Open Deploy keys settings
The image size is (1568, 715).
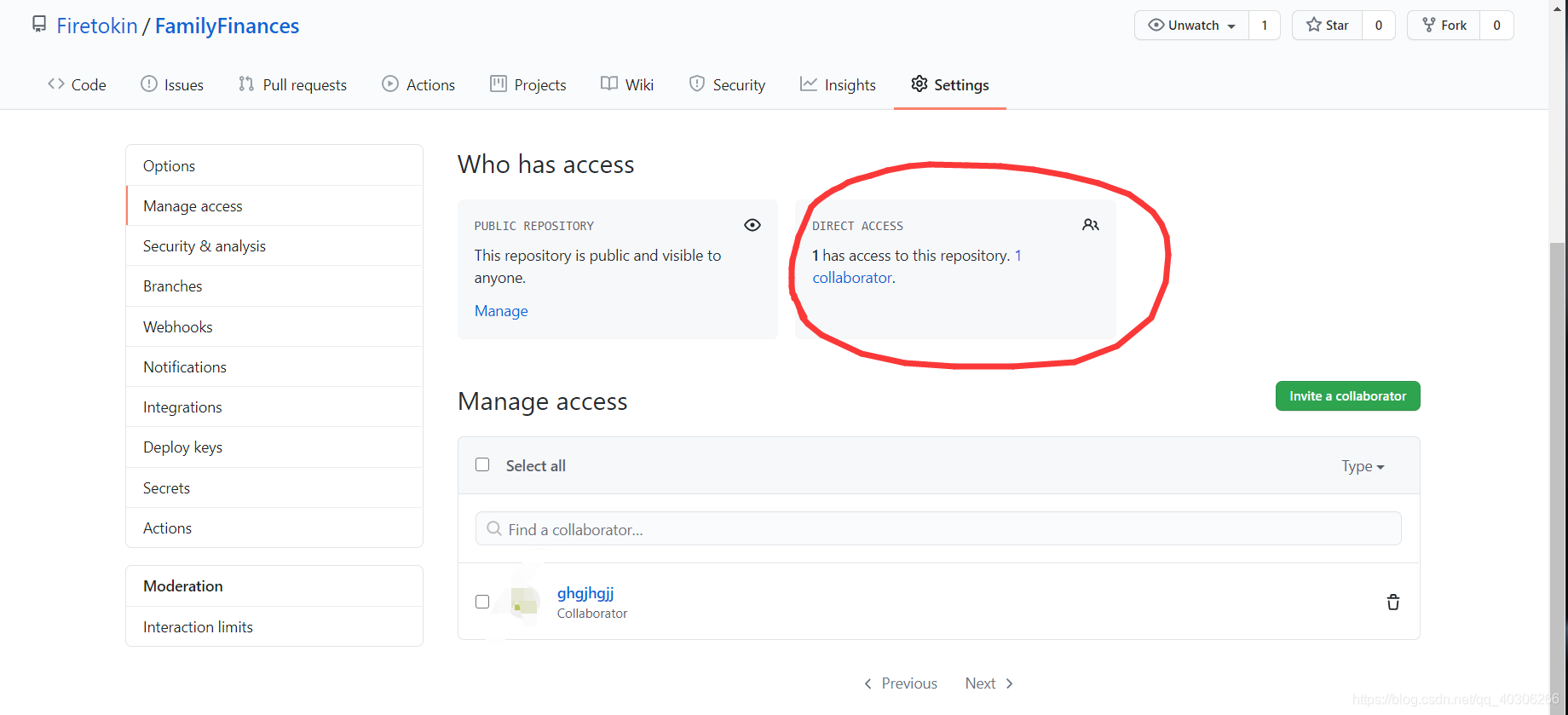point(274,447)
